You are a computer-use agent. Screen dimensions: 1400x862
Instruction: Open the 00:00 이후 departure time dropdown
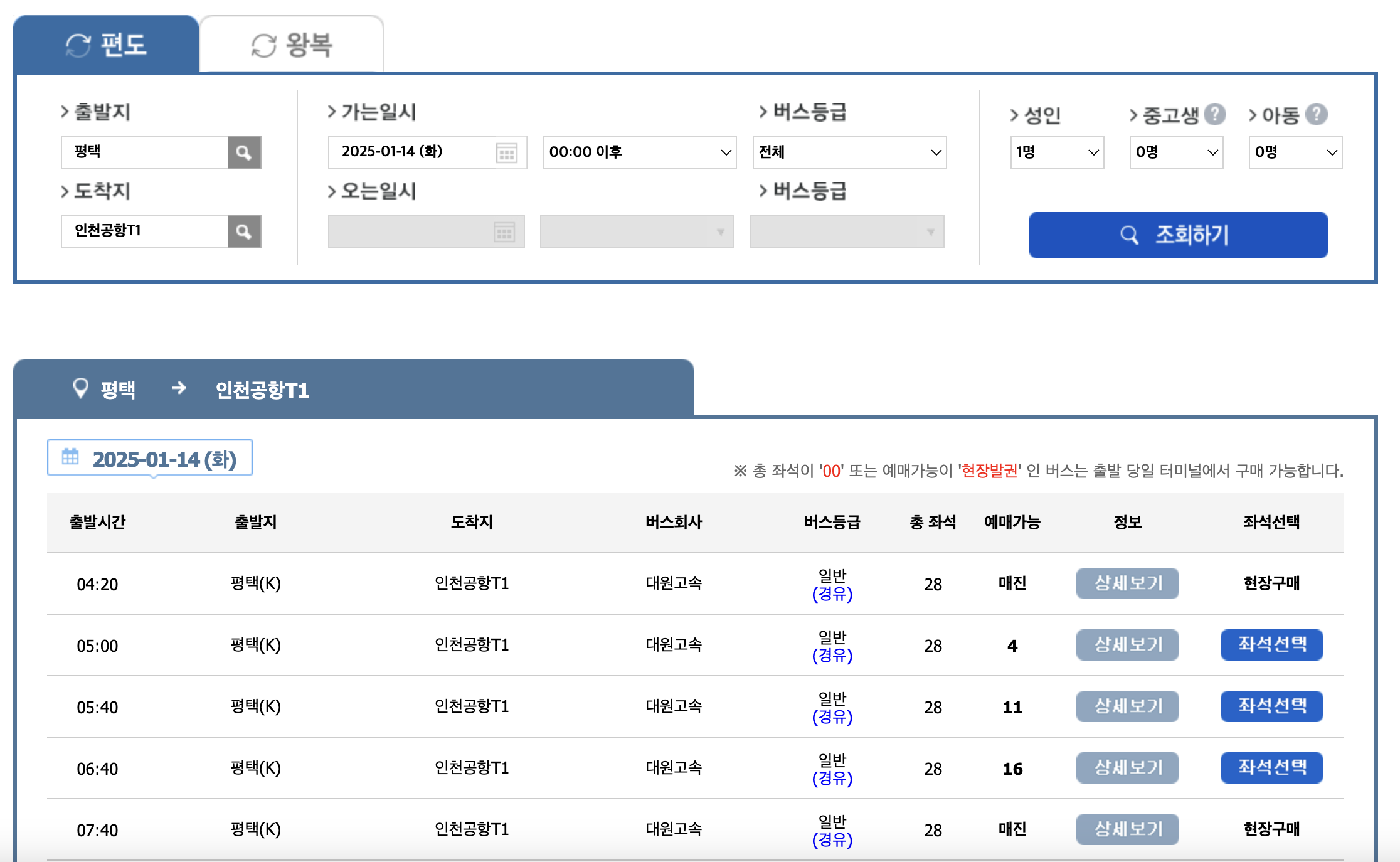(x=639, y=152)
